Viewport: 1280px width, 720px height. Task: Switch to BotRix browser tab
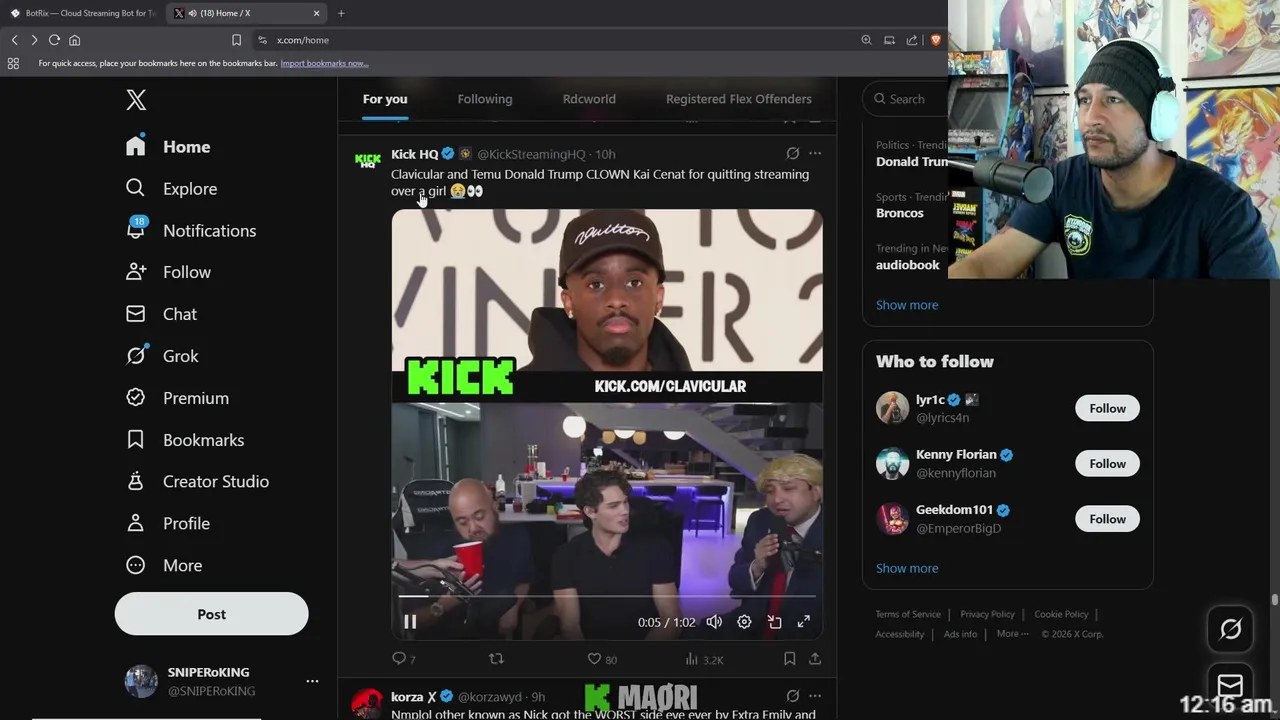(83, 13)
